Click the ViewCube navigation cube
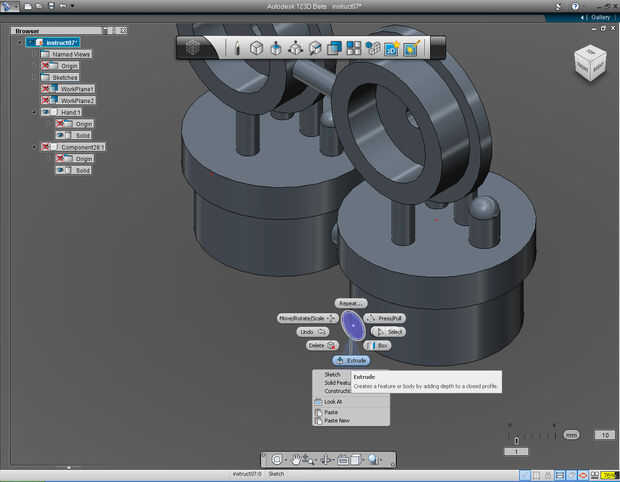 (590, 63)
